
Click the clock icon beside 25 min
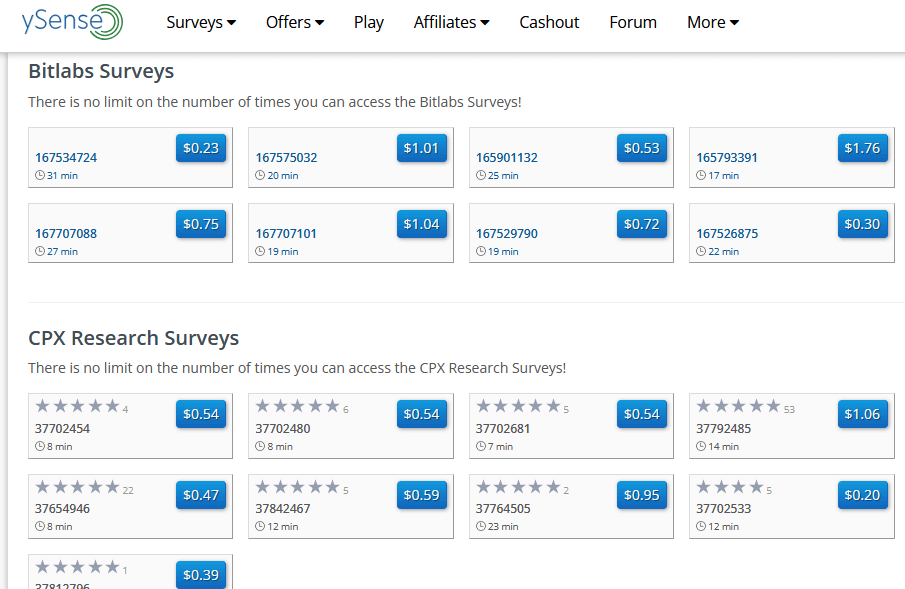point(481,175)
